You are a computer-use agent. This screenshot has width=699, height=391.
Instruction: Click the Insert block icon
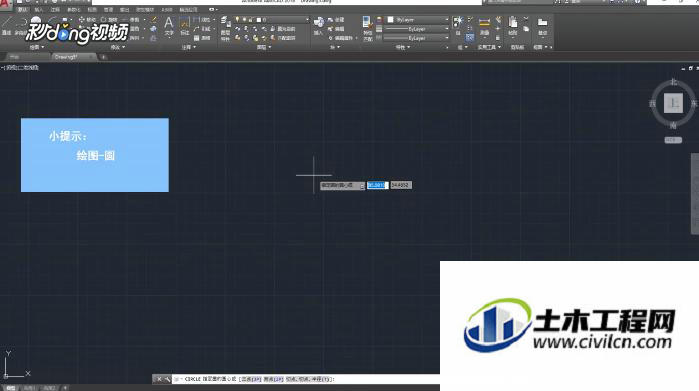318,25
